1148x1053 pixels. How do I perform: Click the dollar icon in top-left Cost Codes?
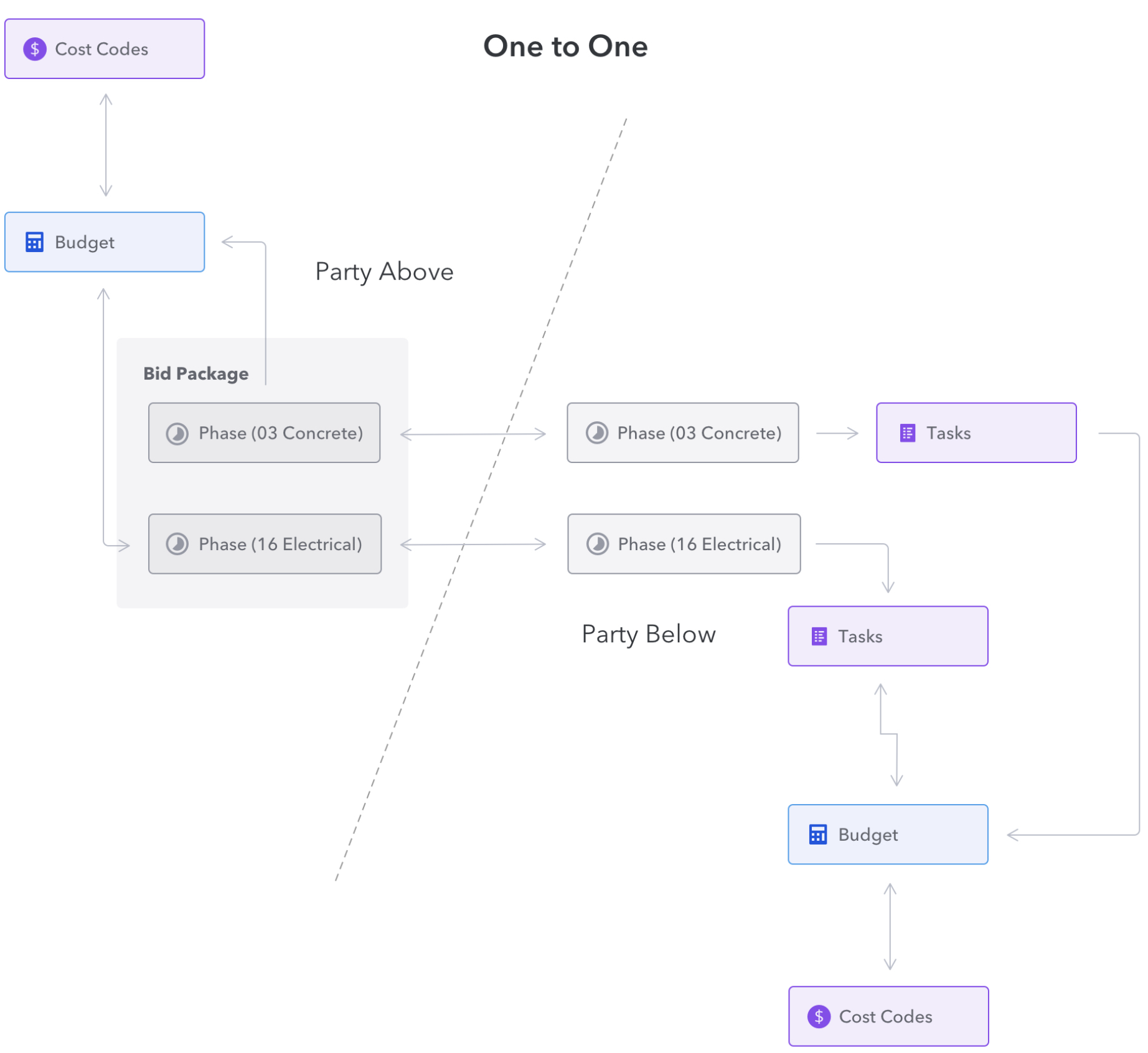point(35,49)
